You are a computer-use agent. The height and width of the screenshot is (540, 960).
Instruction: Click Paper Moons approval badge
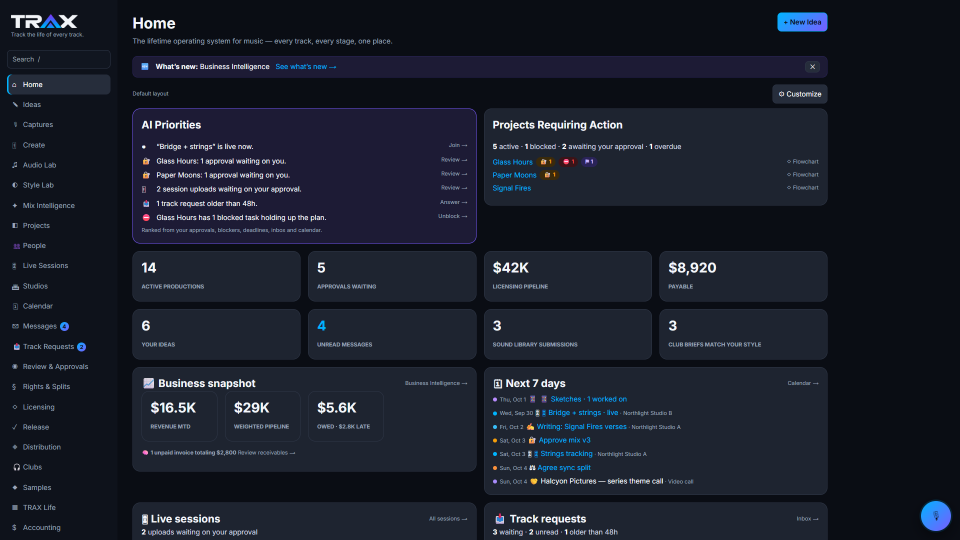point(550,175)
